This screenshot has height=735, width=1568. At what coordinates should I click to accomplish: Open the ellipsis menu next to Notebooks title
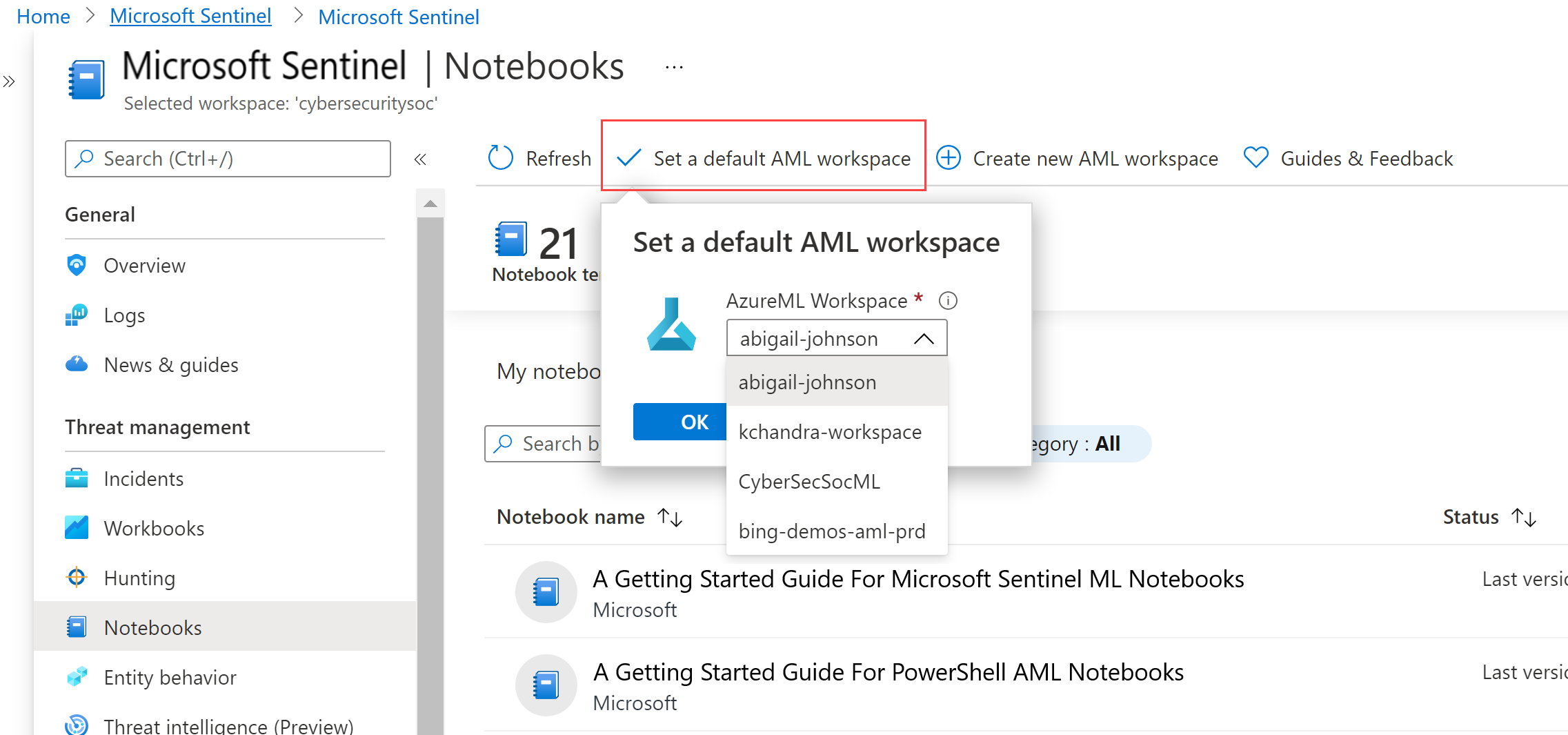coord(673,66)
